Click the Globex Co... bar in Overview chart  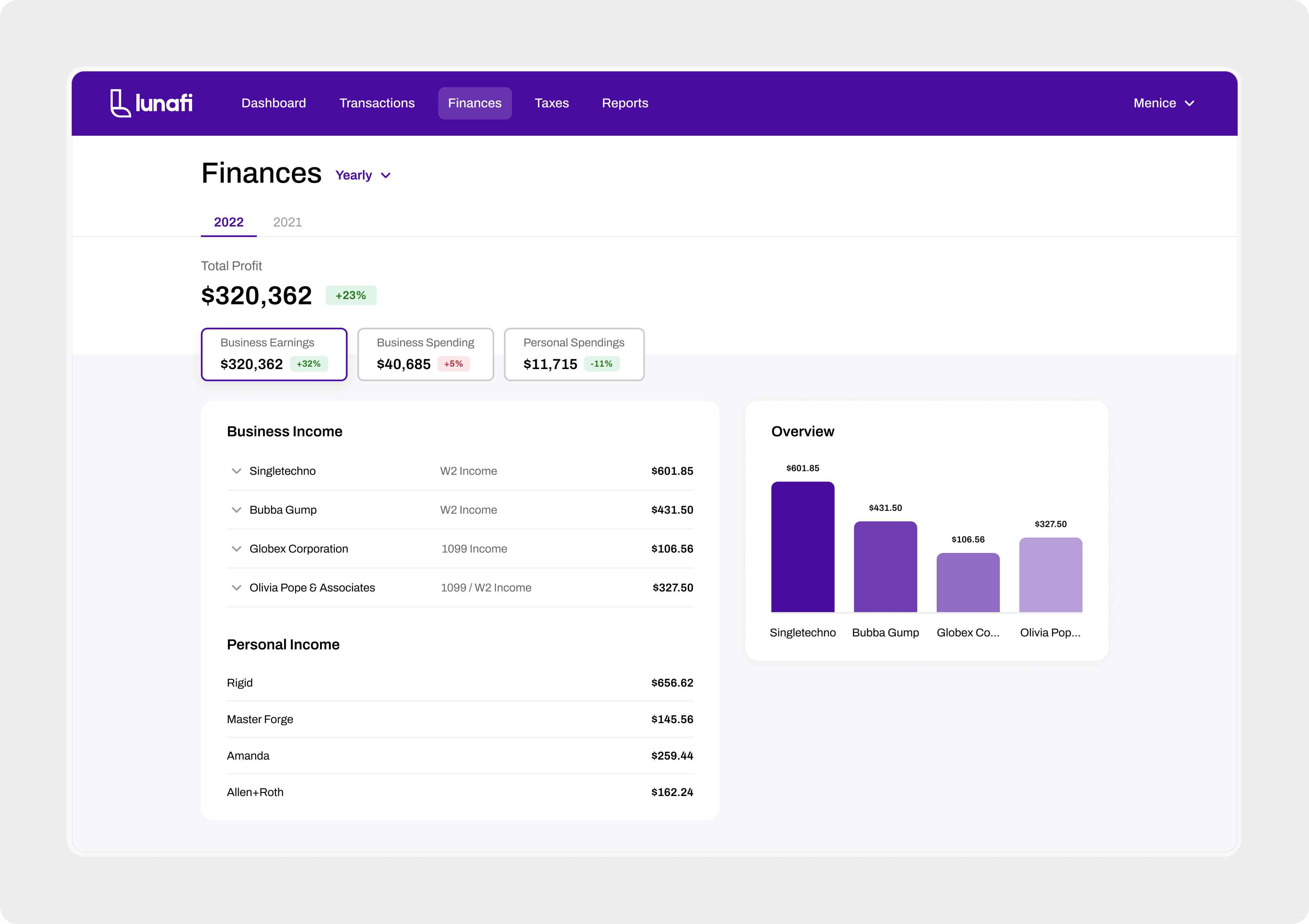pos(968,583)
